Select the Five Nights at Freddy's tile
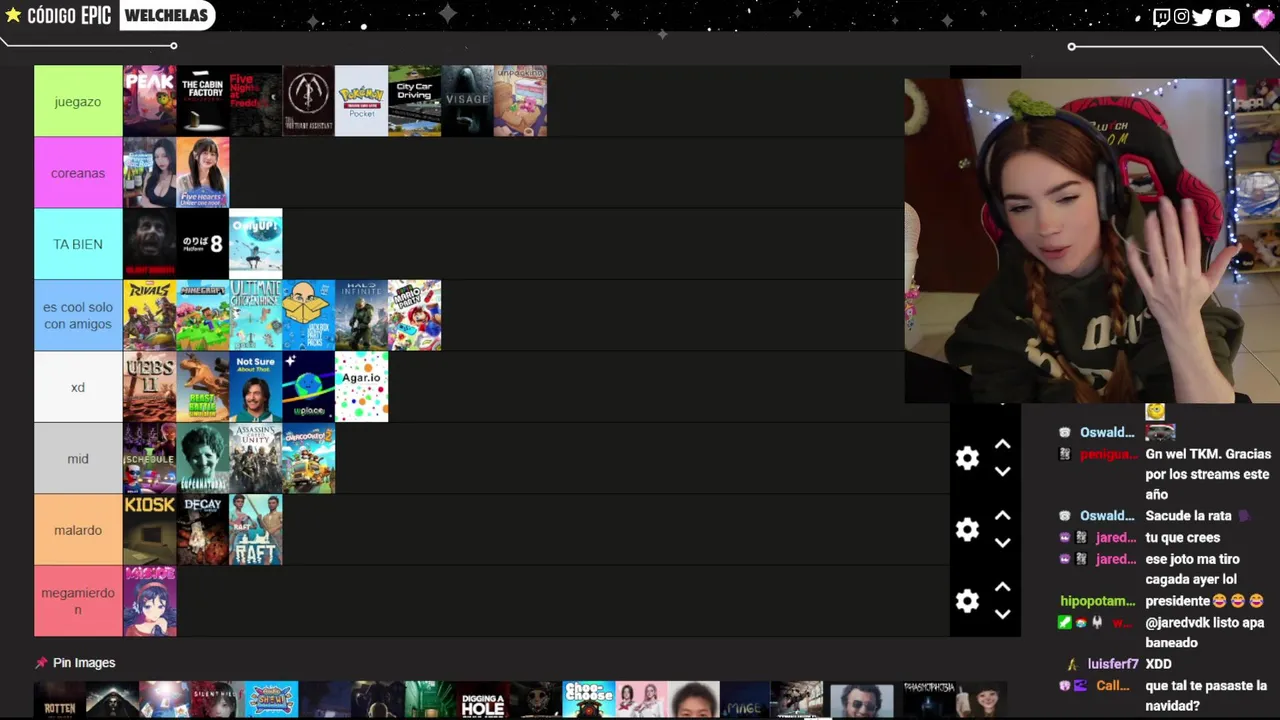The image size is (1280, 720). 256,101
